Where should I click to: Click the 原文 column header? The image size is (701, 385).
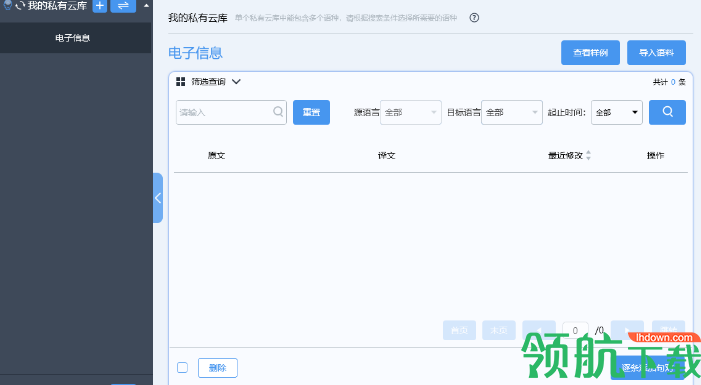(x=216, y=155)
